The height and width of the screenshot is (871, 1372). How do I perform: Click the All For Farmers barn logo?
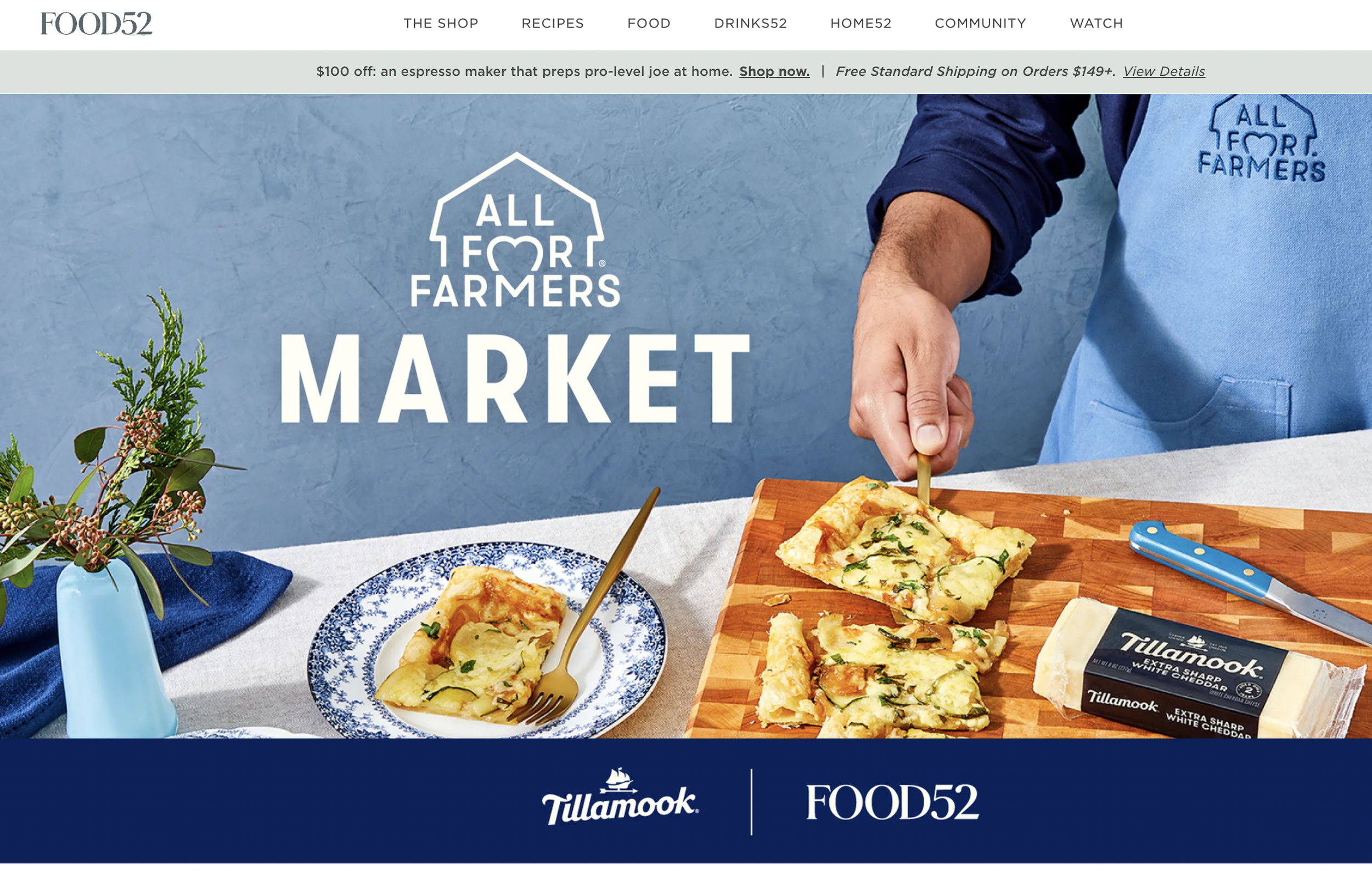[516, 230]
